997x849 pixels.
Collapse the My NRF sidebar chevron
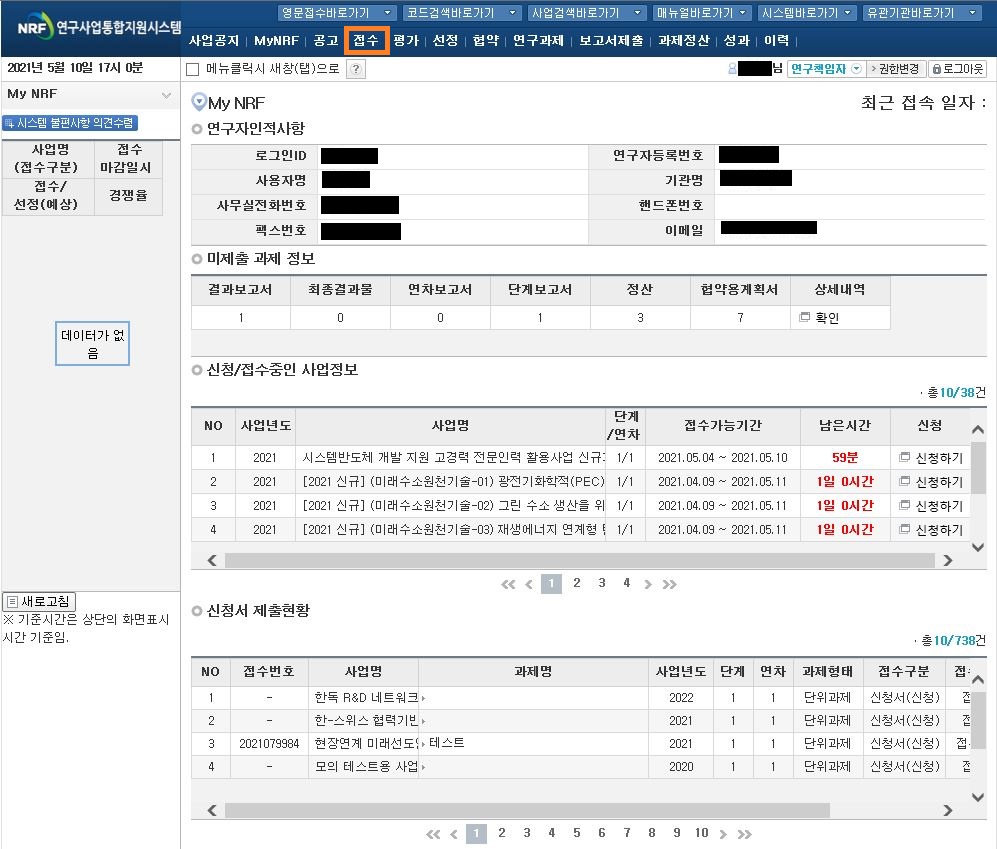point(166,95)
